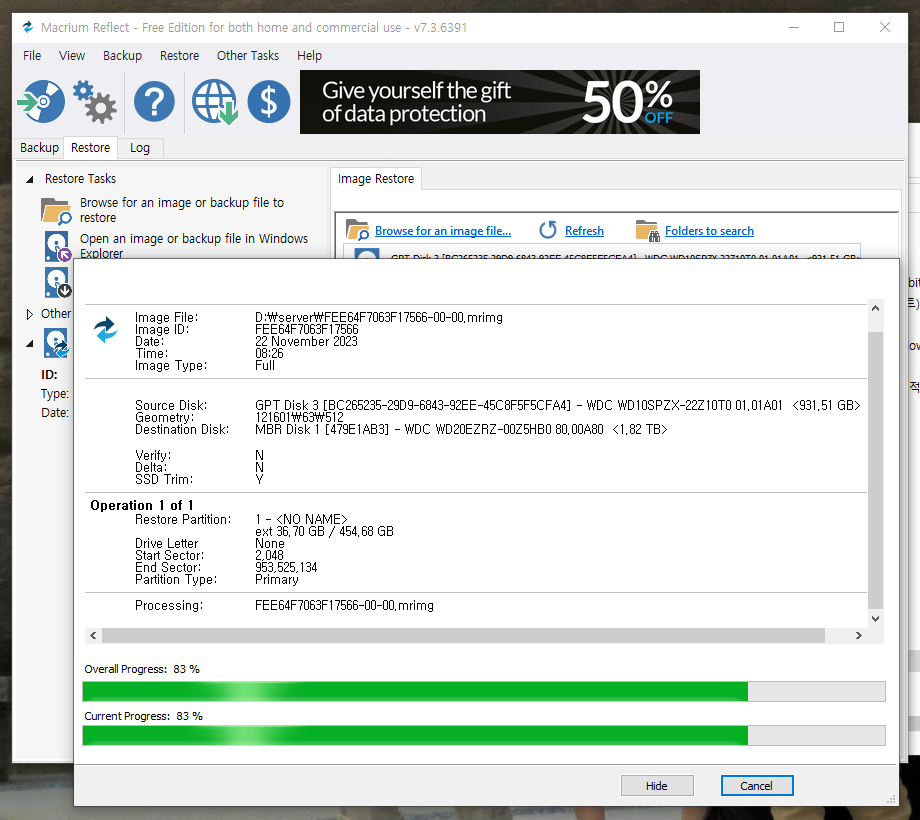This screenshot has height=820, width=920.
Task: Click the 50% off data protection banner
Action: (499, 102)
